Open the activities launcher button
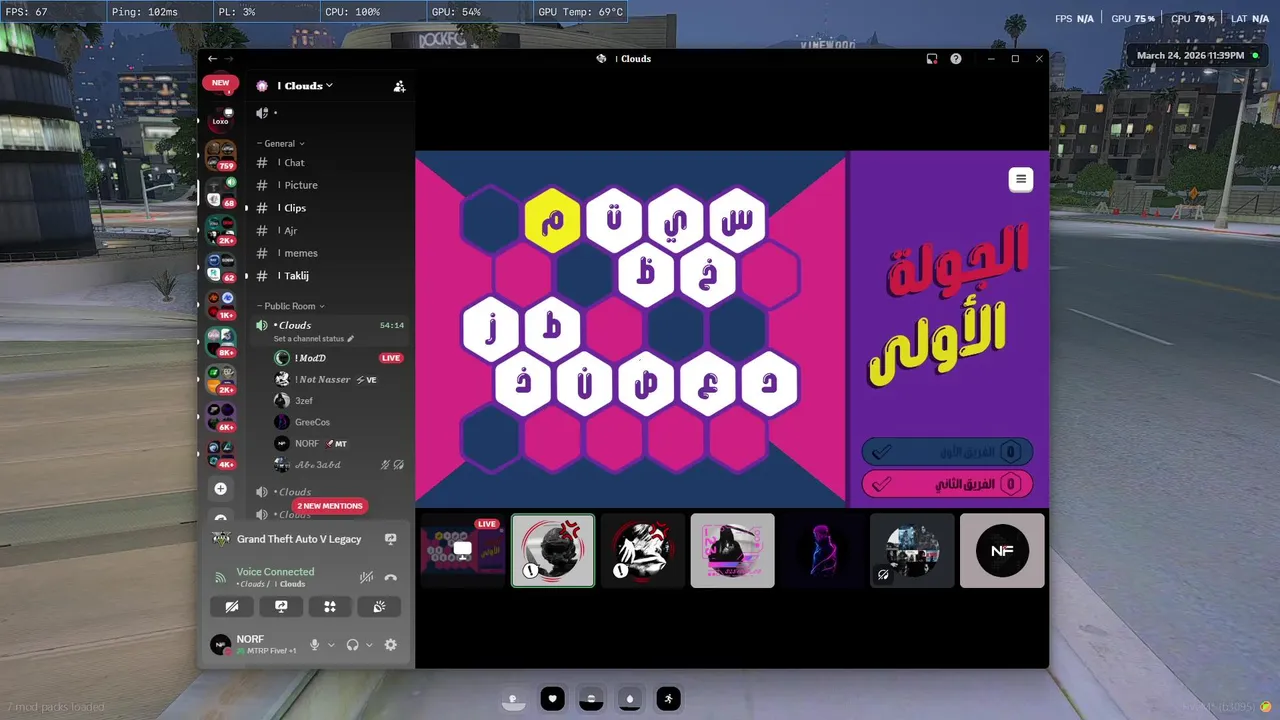Viewport: 1280px width, 720px height. [x=330, y=607]
